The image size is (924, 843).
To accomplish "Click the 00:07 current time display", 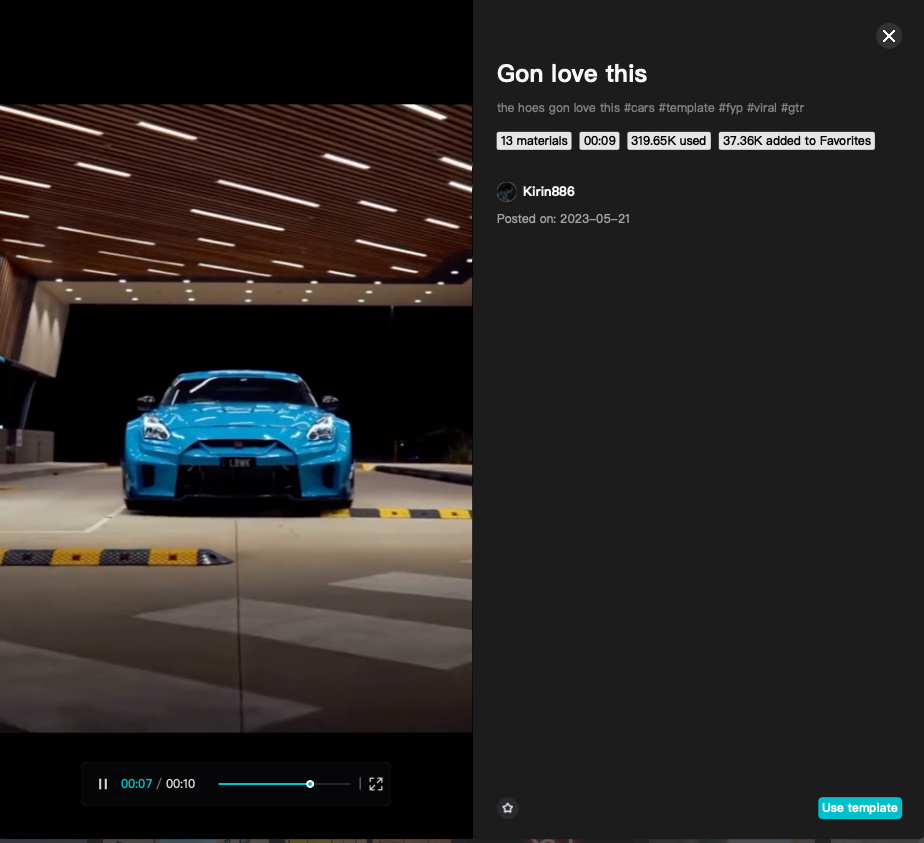I will 136,784.
